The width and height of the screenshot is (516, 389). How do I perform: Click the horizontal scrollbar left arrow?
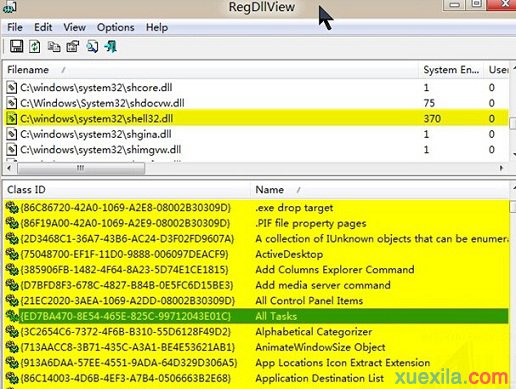(x=9, y=168)
